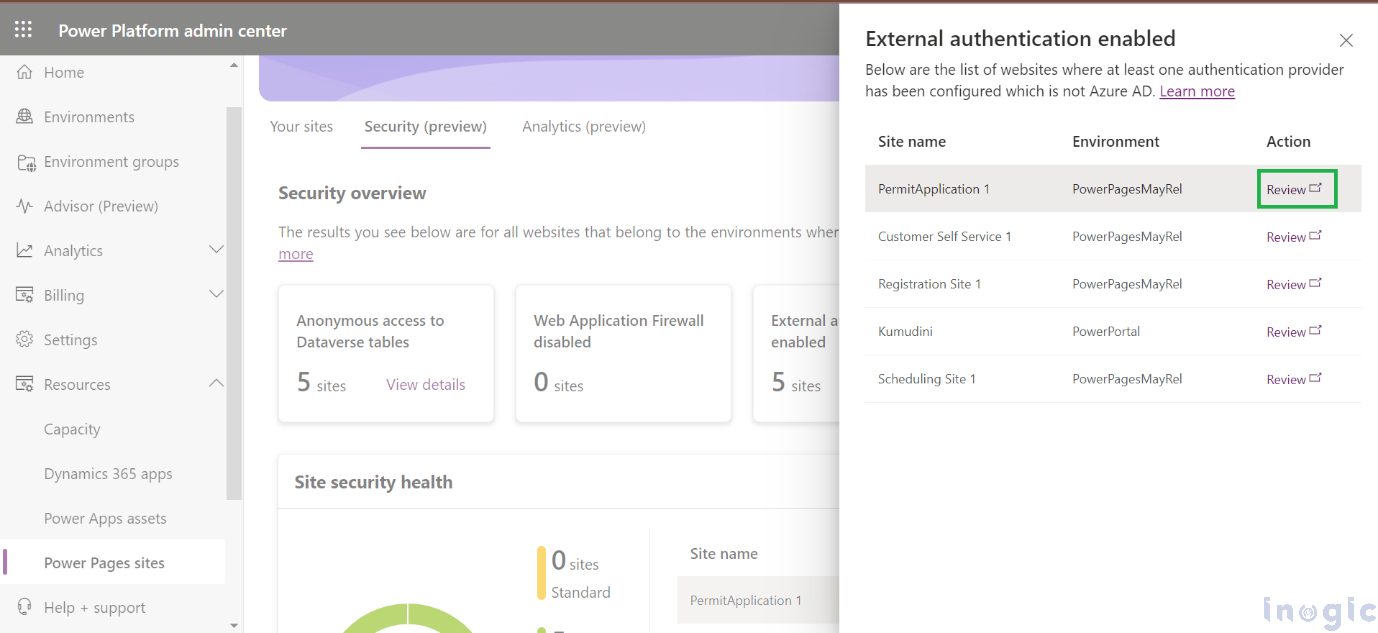
Task: Click external link icon for Registration Site 1
Action: (1316, 283)
